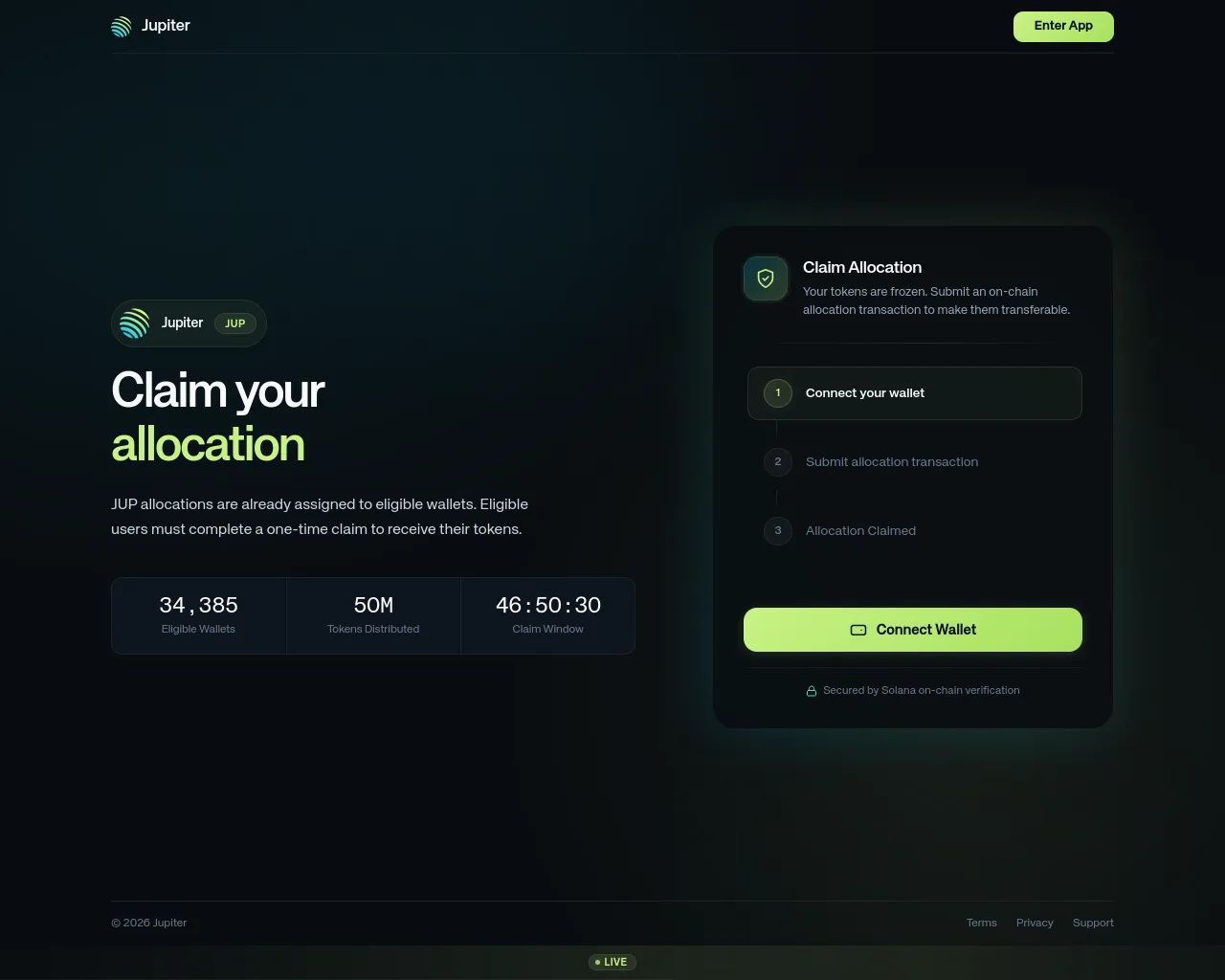Open the Support footer link
The image size is (1225, 980).
pos(1093,924)
